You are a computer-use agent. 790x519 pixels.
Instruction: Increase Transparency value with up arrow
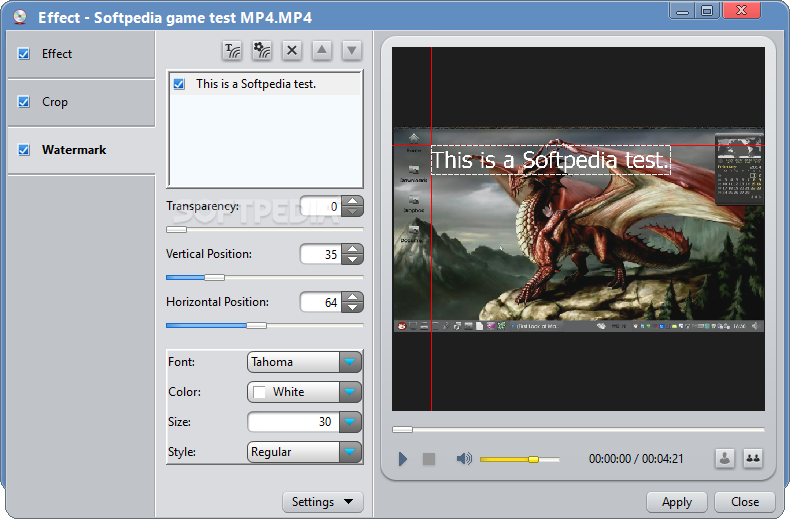click(352, 201)
